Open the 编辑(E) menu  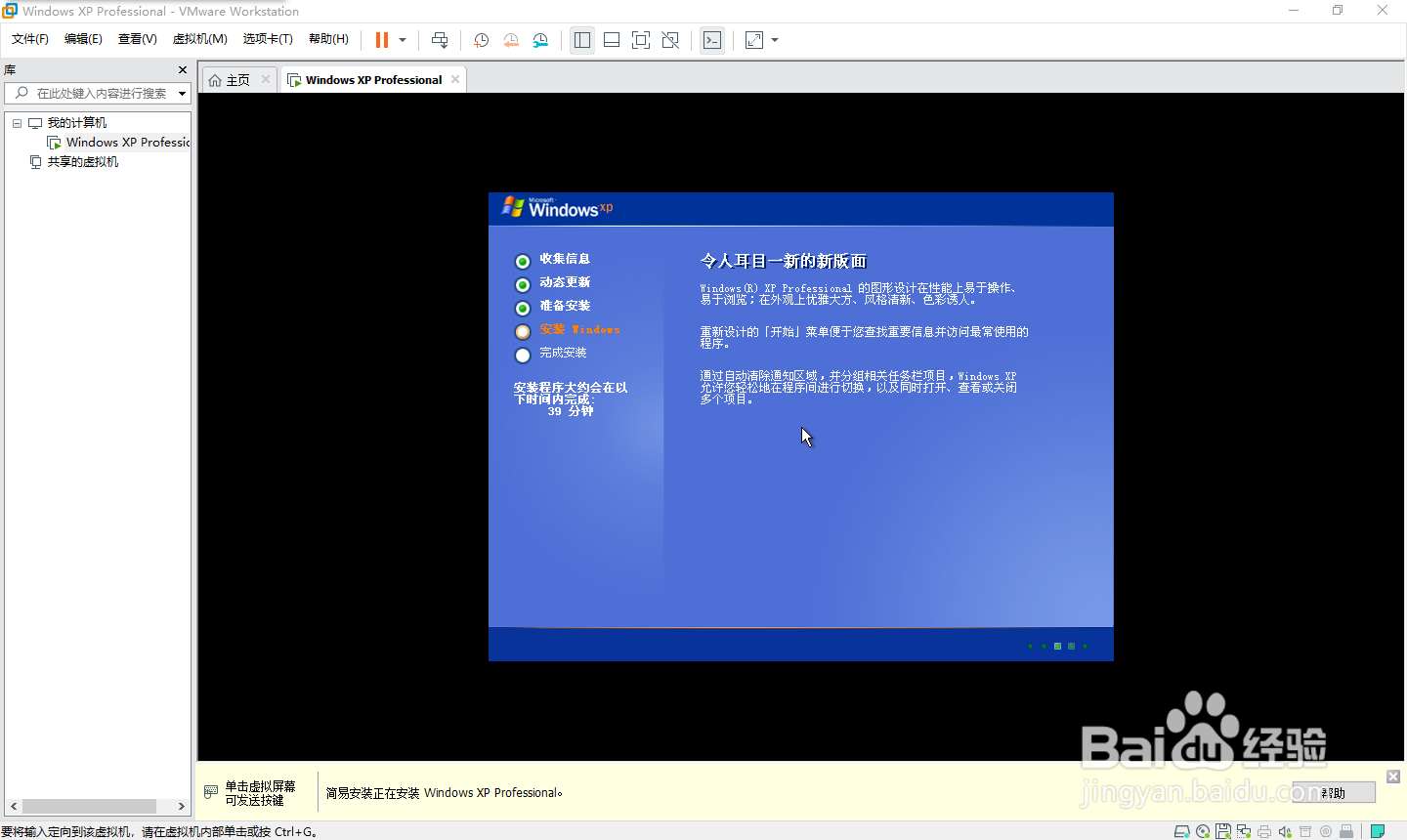tap(83, 39)
